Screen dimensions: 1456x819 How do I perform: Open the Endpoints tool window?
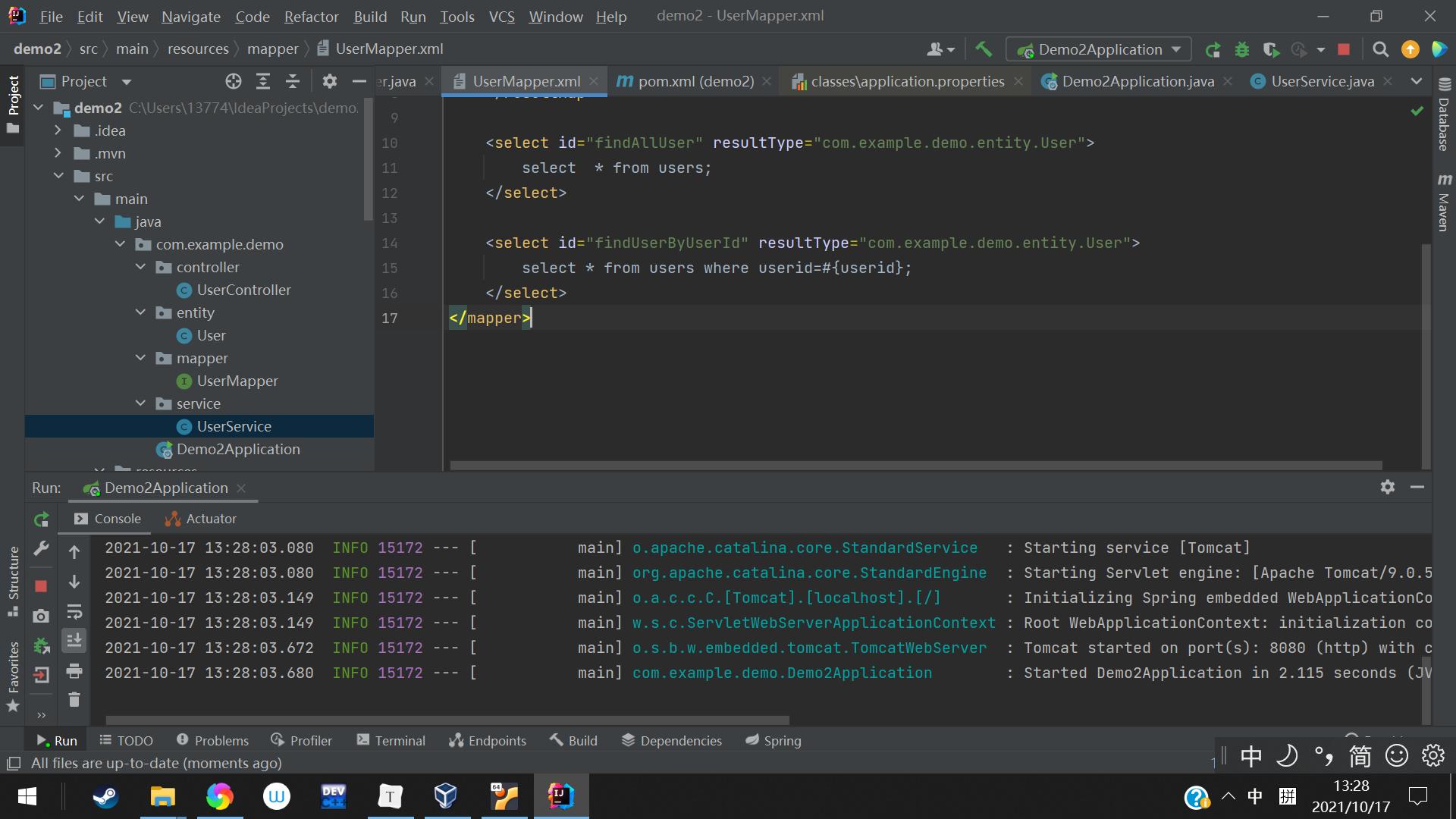click(x=487, y=740)
